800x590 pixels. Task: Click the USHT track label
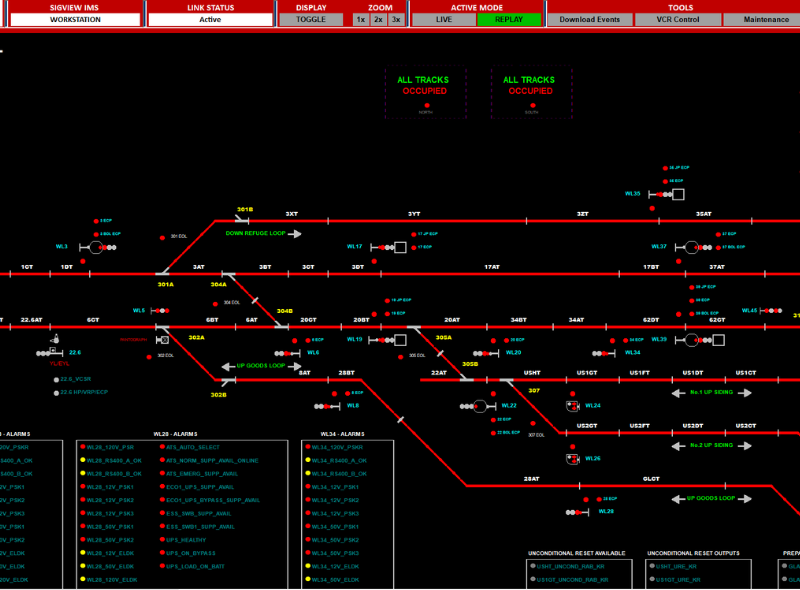click(532, 373)
